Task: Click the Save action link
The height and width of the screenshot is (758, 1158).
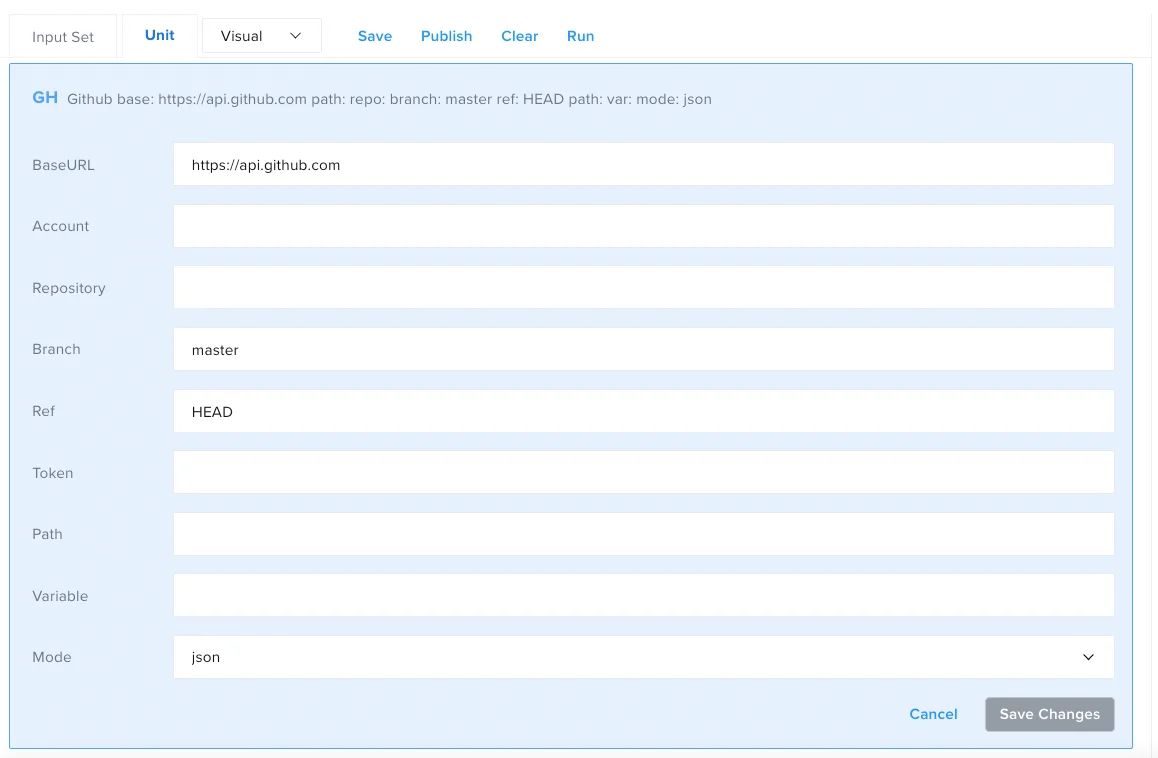Action: coord(374,35)
